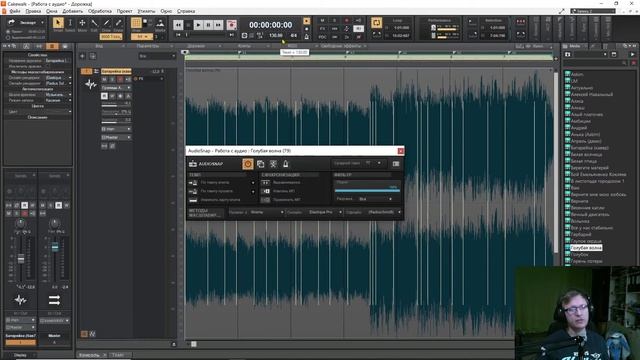Toggle the metronome icon in transport
The image size is (640, 360).
click(307, 36)
